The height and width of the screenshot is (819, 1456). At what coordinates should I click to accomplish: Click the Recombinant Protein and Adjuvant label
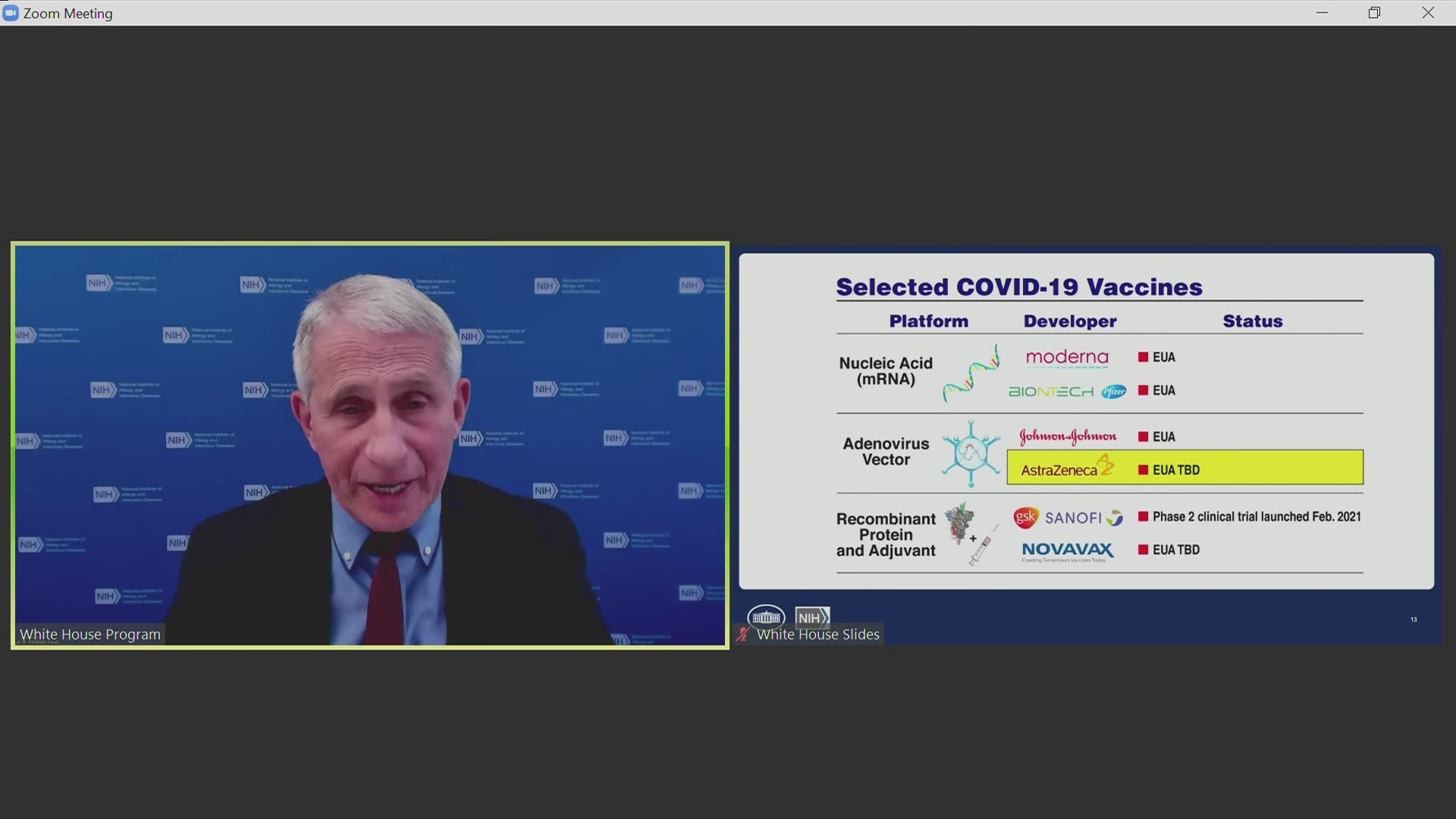[x=886, y=535]
